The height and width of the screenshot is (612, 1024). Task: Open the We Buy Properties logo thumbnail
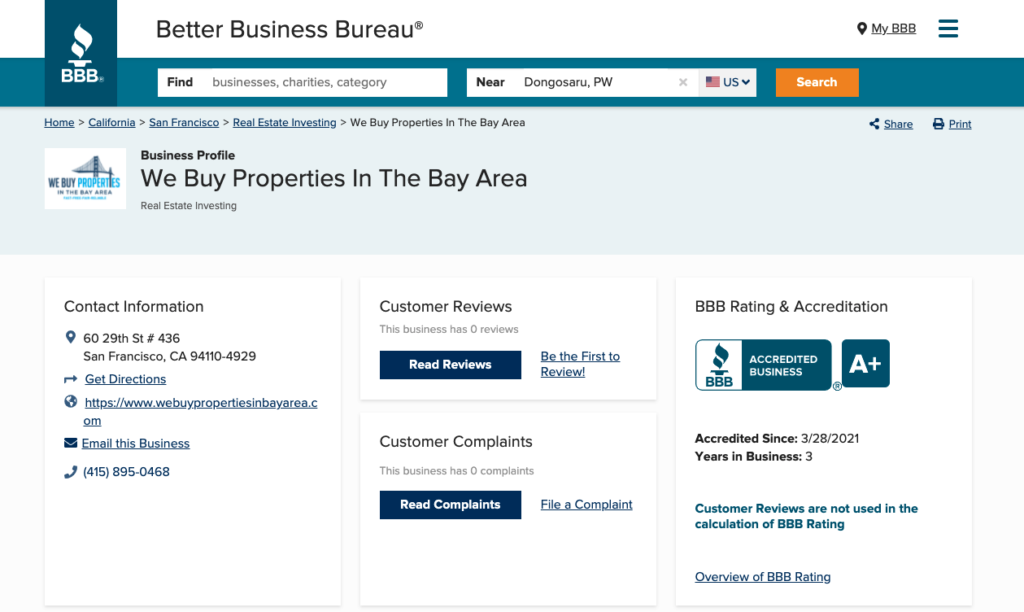coord(85,178)
